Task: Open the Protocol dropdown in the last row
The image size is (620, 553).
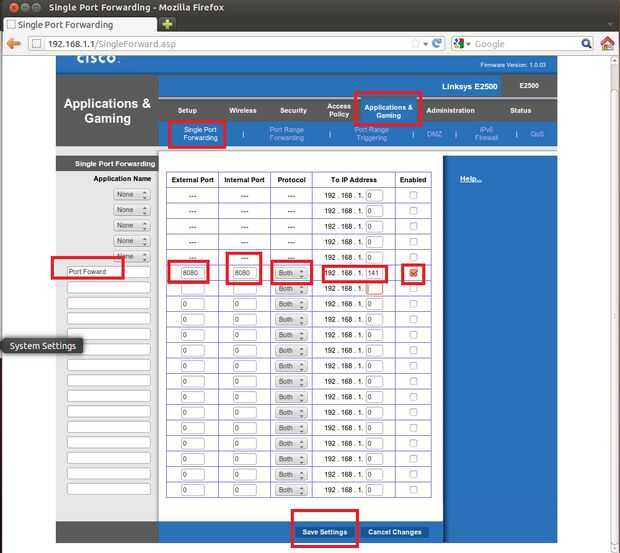Action: coord(291,490)
